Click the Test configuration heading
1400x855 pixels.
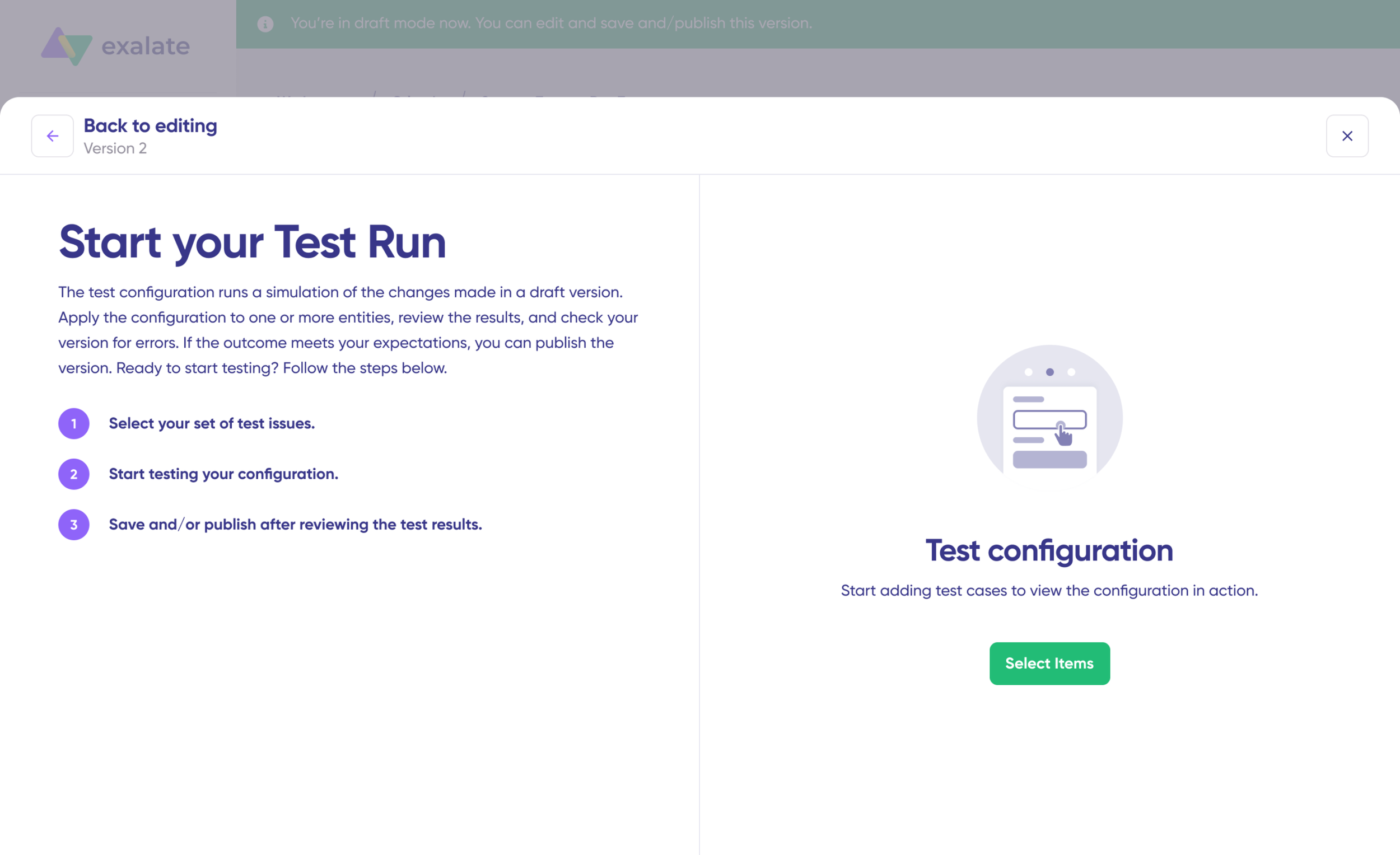click(x=1049, y=550)
